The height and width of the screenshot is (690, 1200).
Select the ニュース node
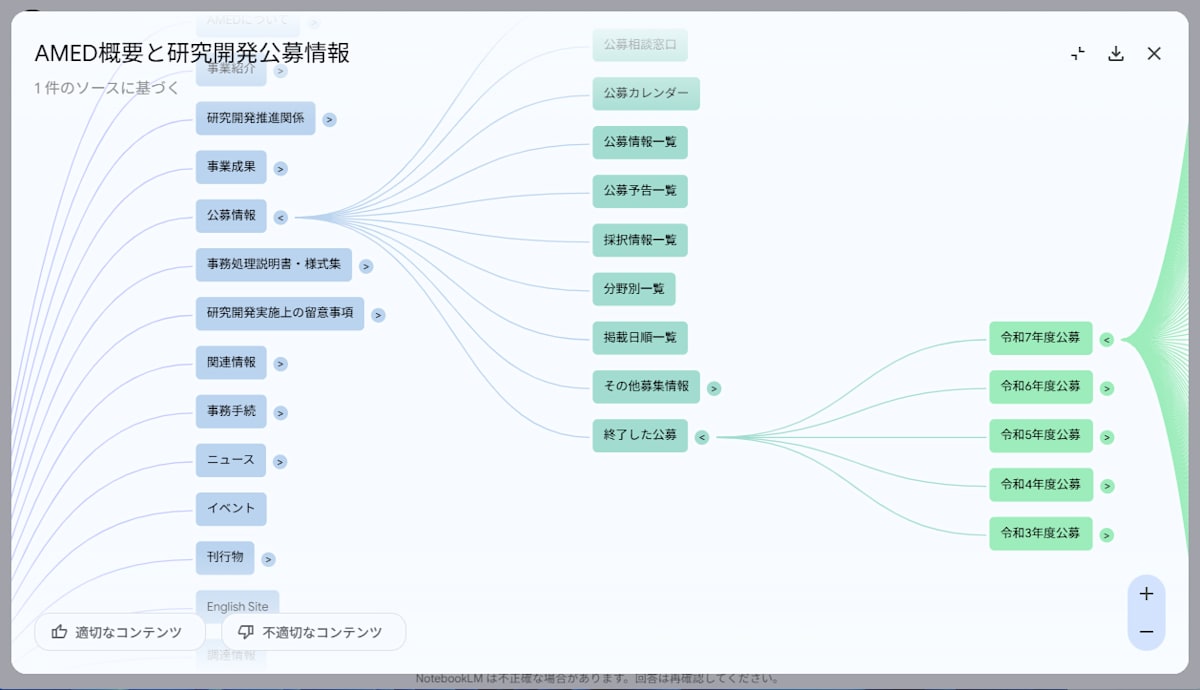click(x=231, y=460)
